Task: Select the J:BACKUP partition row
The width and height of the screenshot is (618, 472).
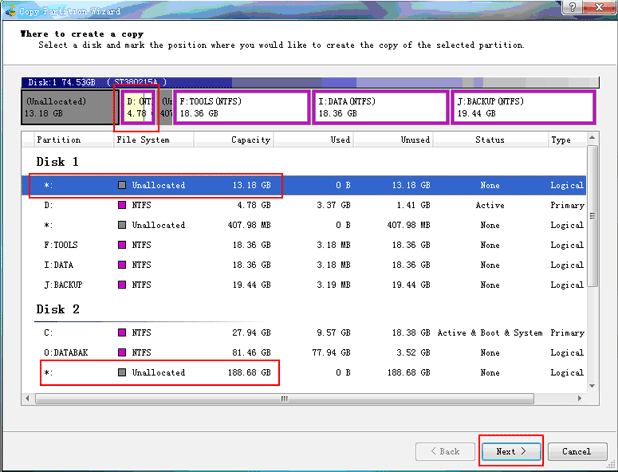Action: (304, 285)
